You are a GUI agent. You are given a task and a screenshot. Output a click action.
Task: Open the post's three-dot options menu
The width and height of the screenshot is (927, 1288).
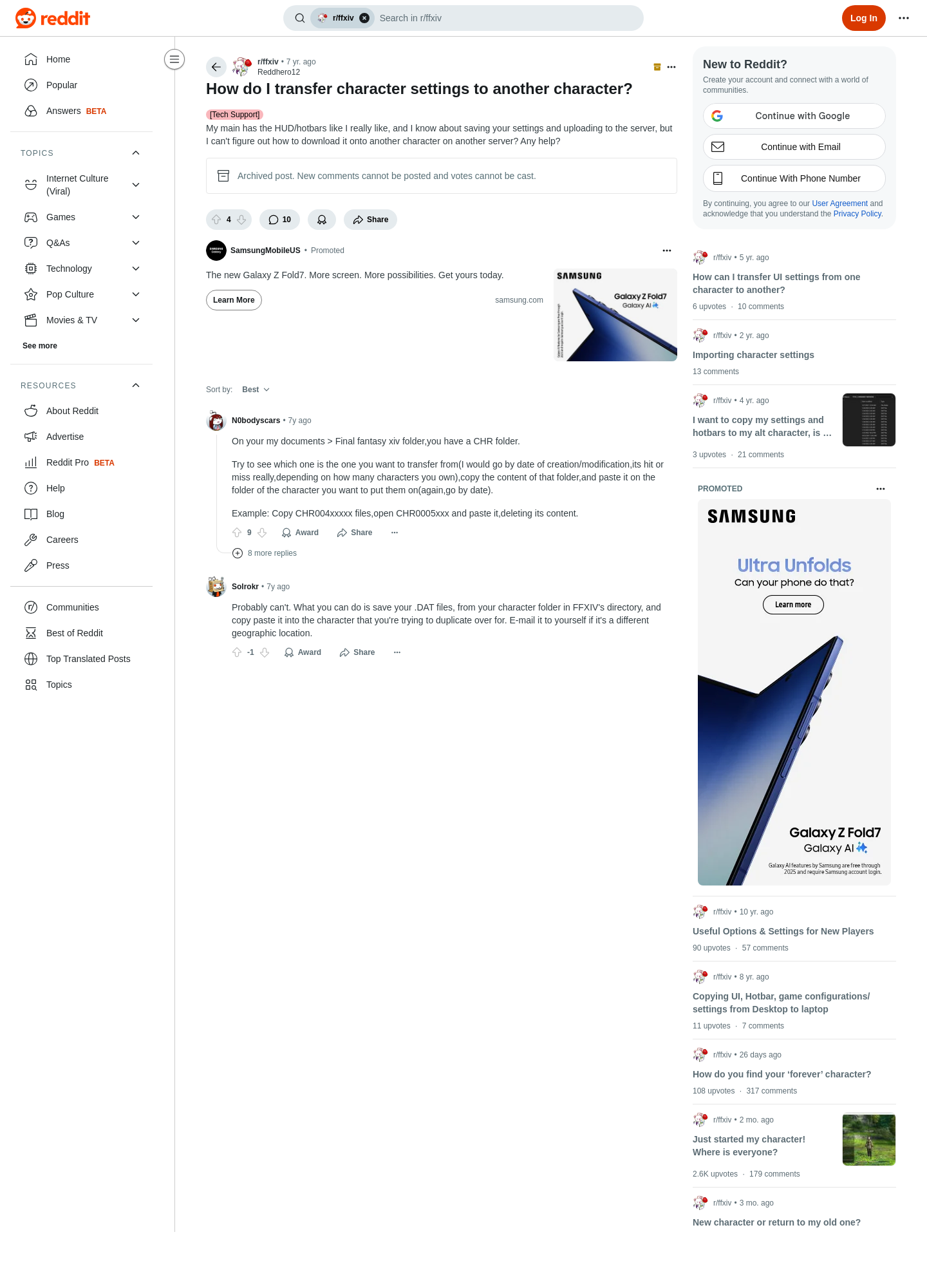point(671,67)
